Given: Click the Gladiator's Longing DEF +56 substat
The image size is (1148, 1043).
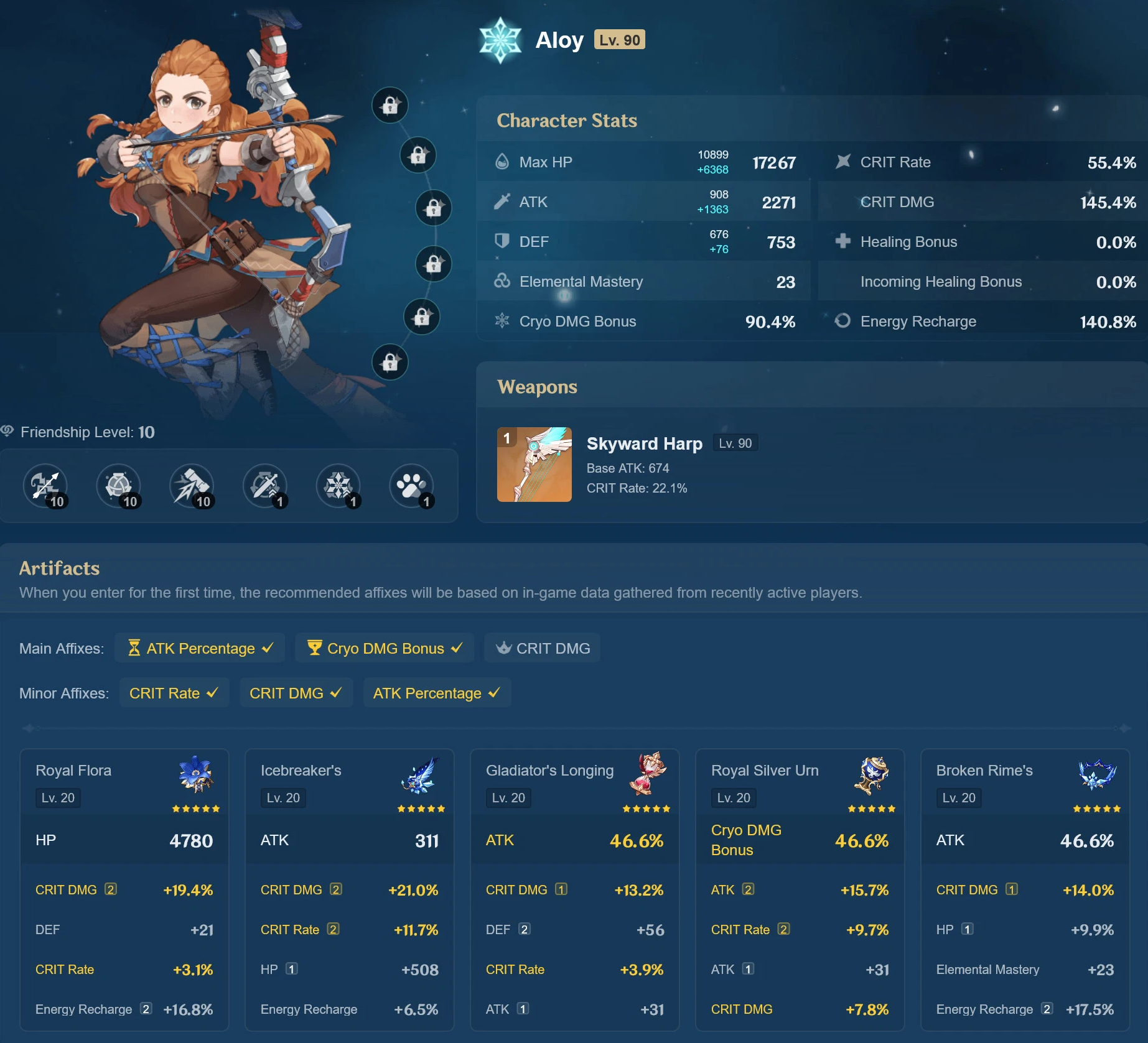Looking at the screenshot, I should (575, 930).
